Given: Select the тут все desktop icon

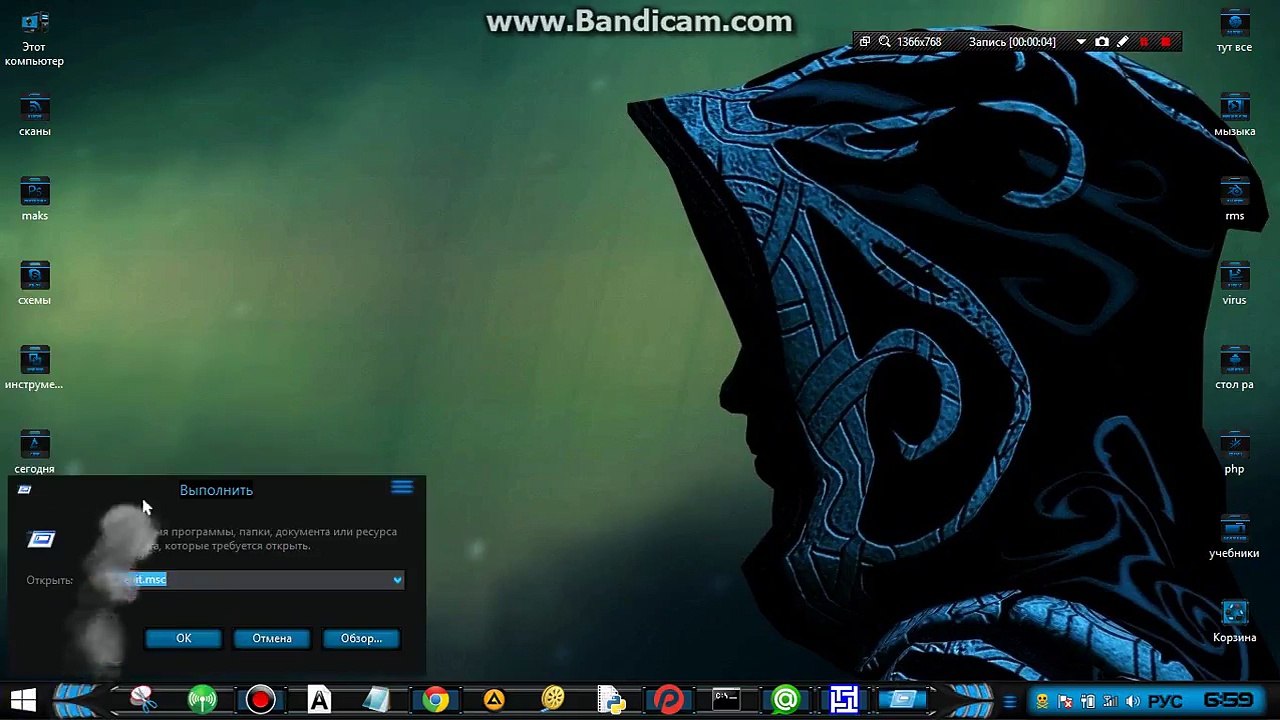Looking at the screenshot, I should click(1234, 32).
